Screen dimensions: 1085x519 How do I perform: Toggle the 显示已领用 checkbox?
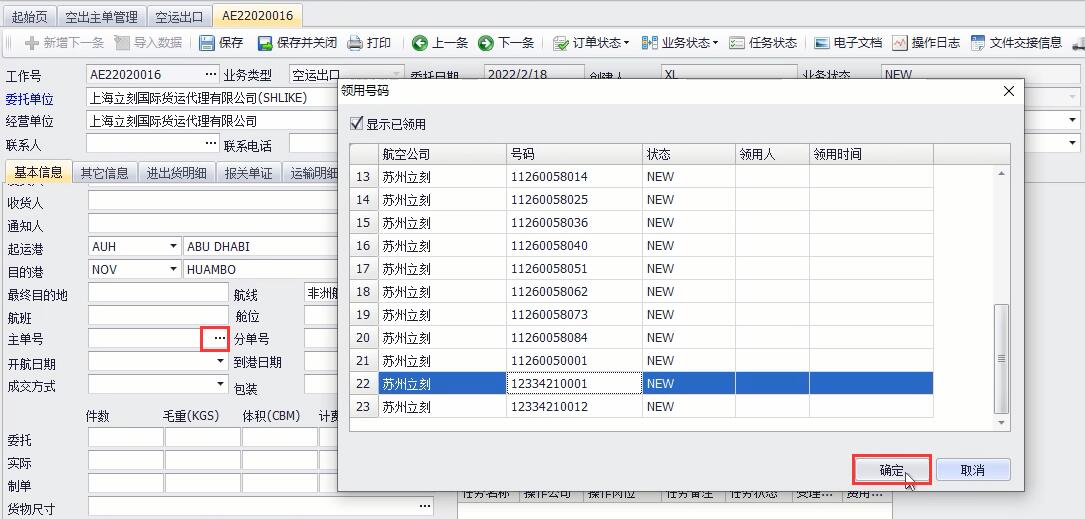pyautogui.click(x=357, y=124)
